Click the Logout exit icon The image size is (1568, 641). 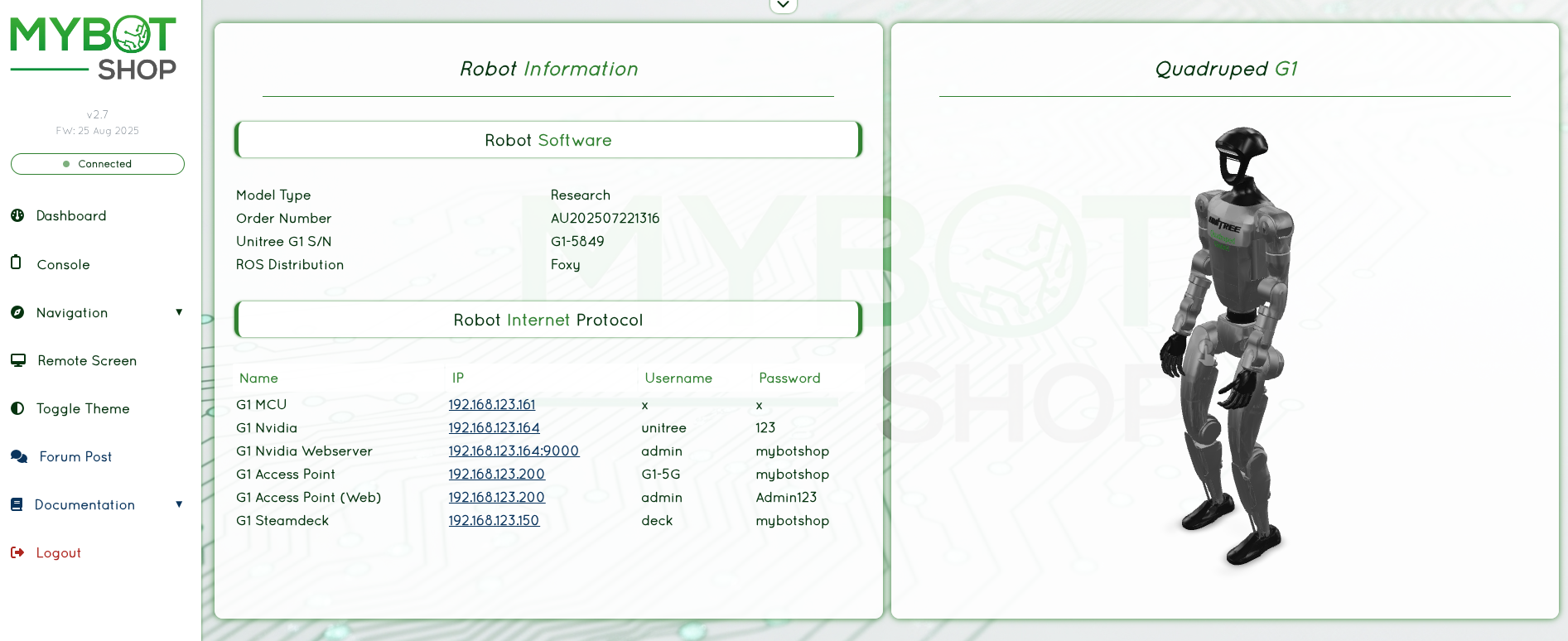17,552
